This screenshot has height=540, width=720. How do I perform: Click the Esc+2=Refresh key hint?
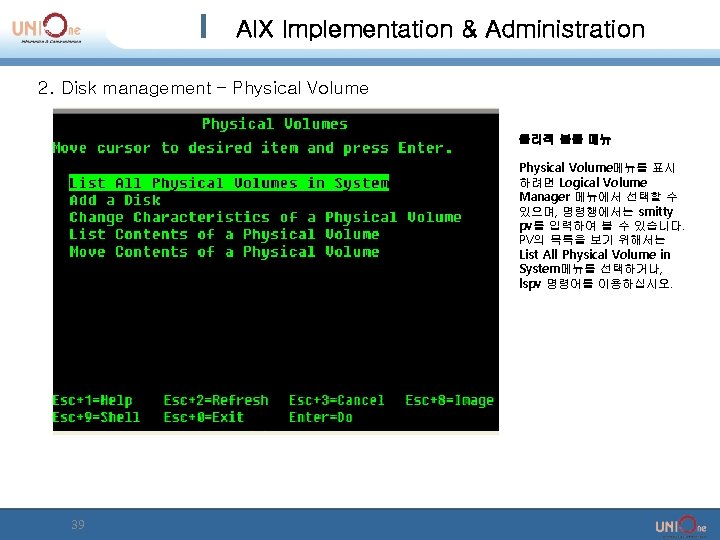tap(216, 400)
